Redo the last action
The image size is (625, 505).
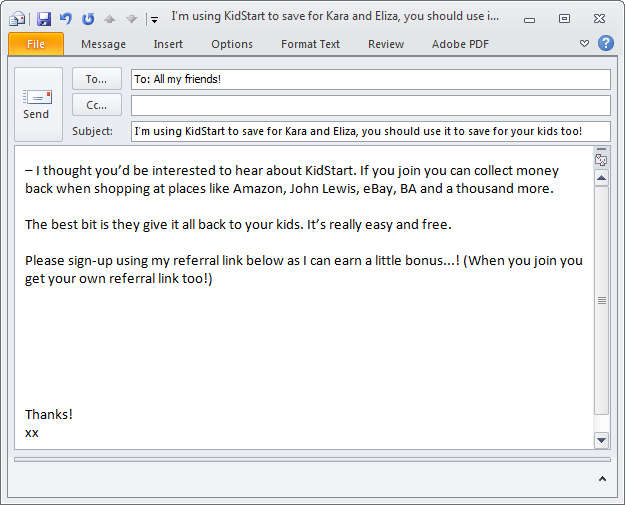88,19
